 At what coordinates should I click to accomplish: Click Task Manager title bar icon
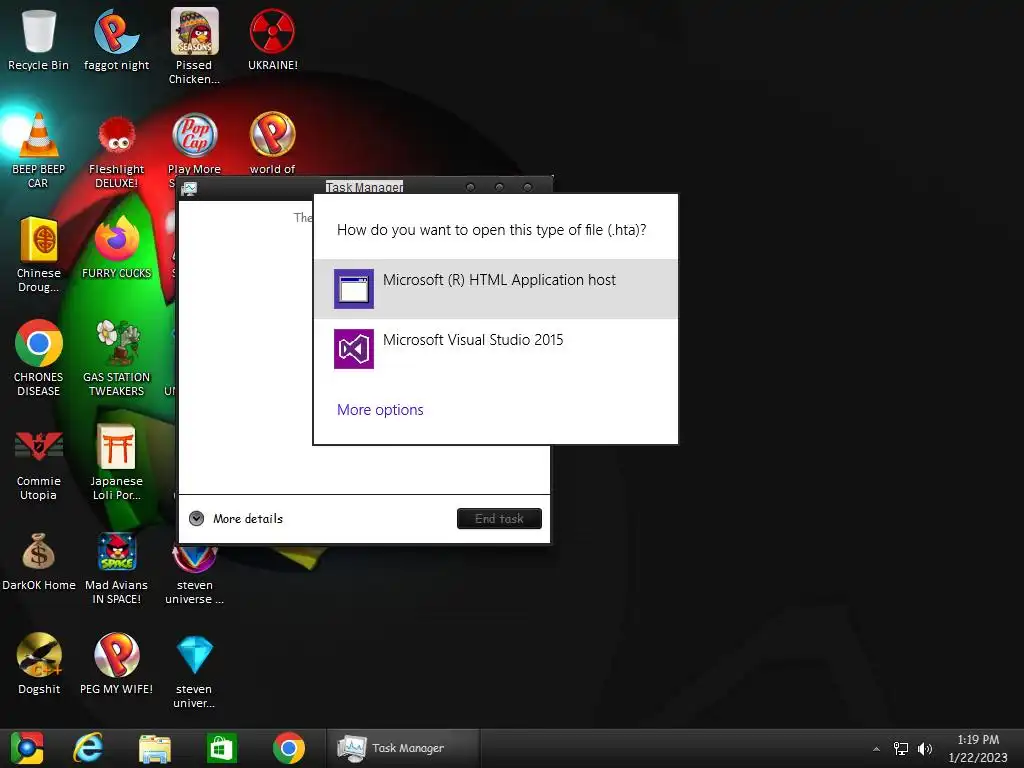coord(189,188)
